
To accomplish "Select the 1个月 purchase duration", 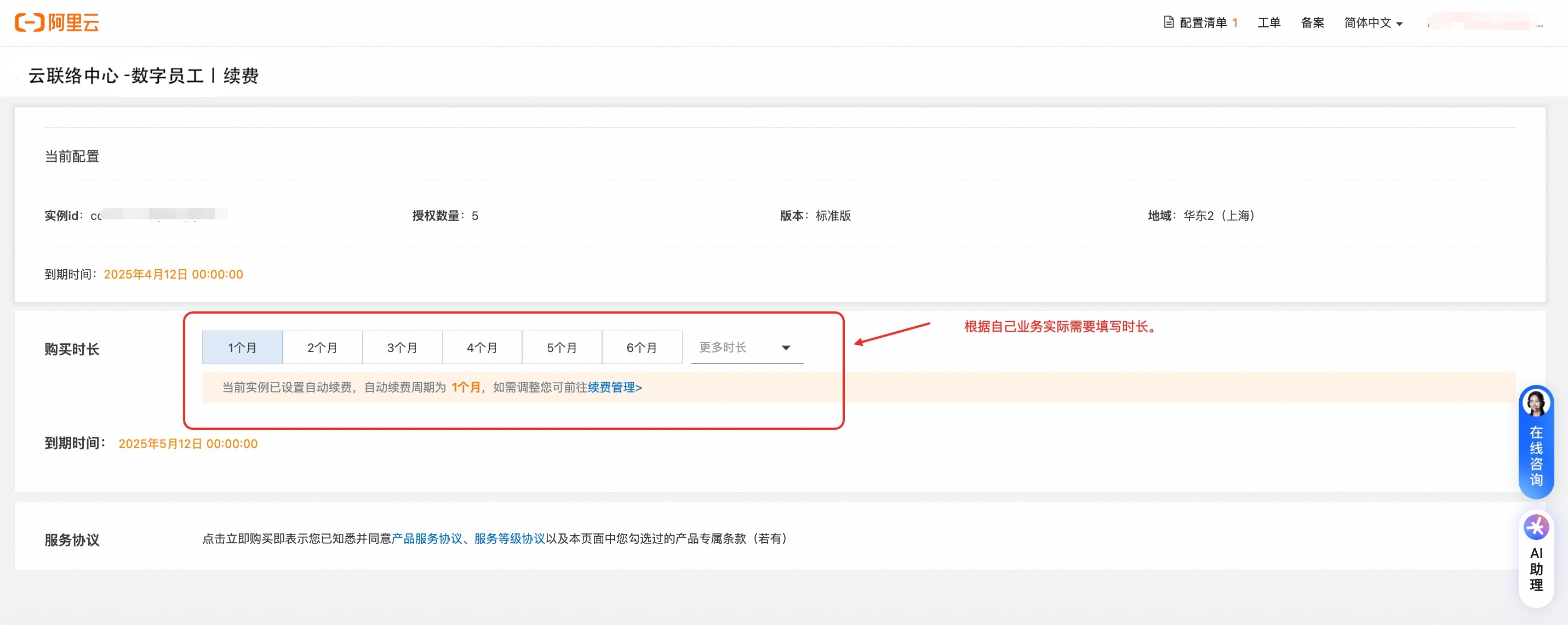I will [242, 347].
